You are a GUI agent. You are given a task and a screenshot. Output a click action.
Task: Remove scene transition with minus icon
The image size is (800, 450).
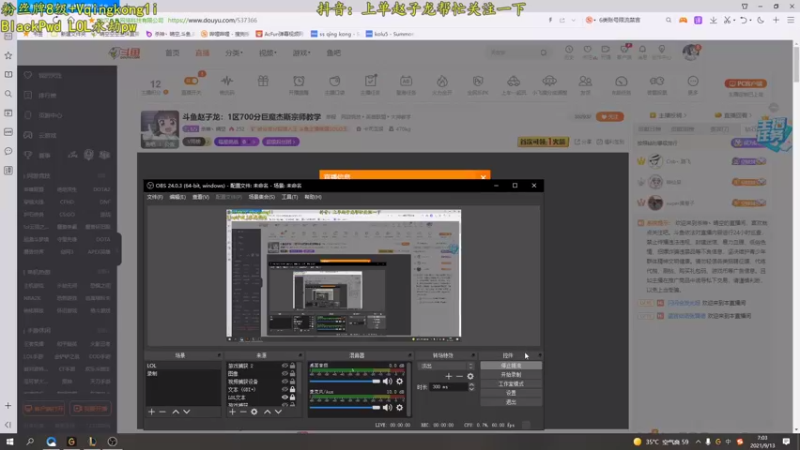(459, 376)
